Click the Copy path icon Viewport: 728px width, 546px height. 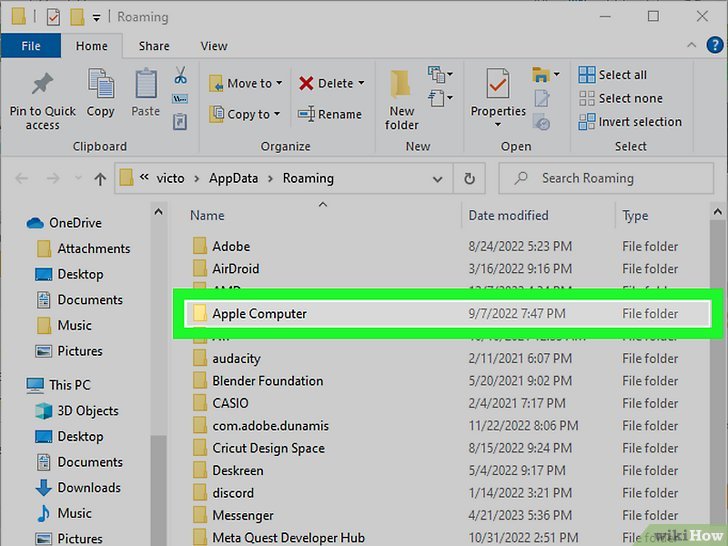(180, 98)
